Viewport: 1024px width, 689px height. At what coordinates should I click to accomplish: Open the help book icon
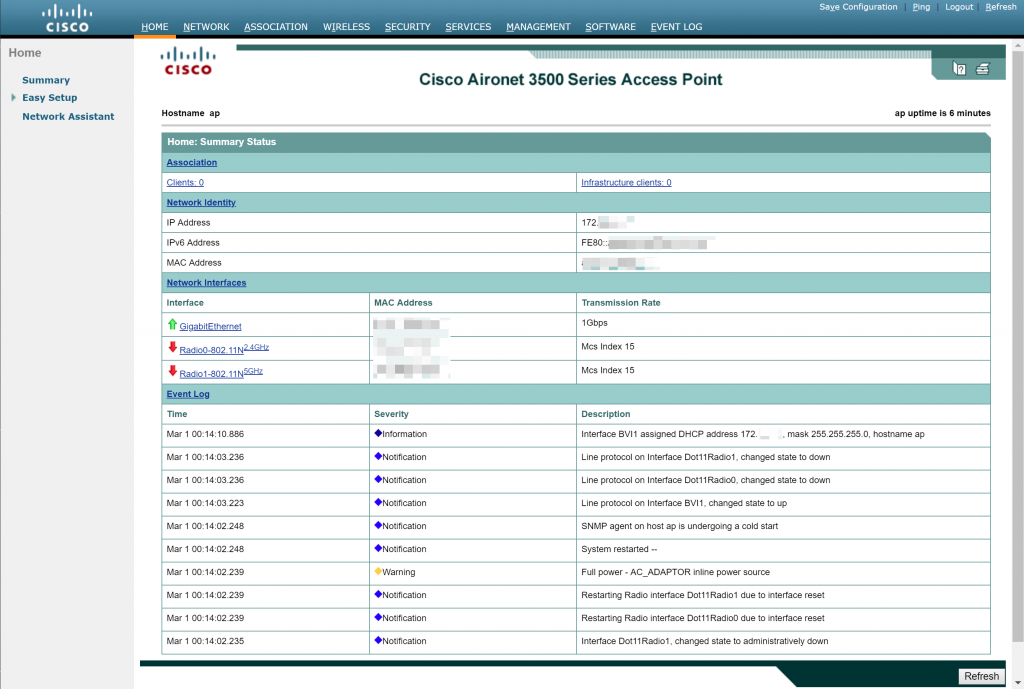960,69
